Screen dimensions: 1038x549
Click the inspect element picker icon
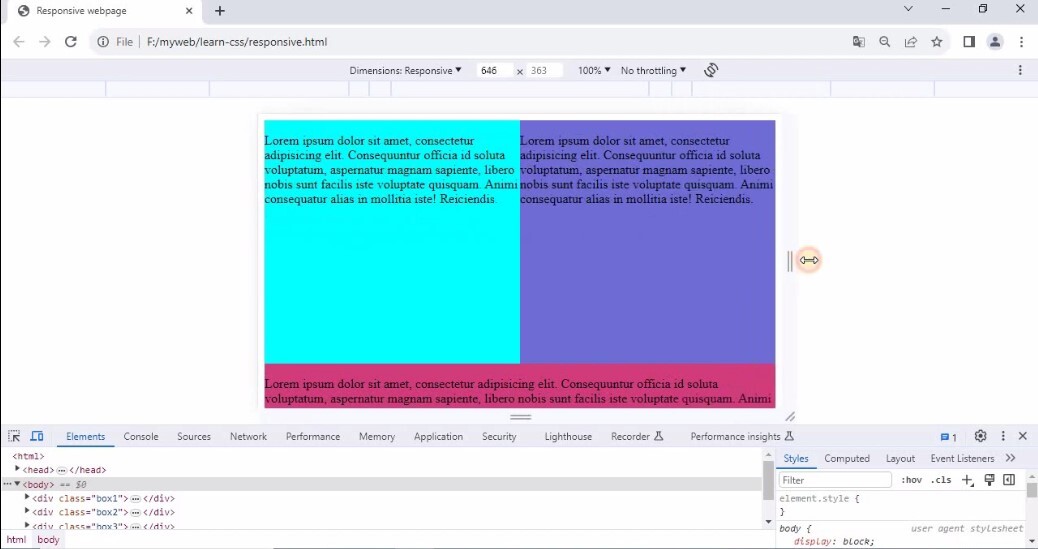click(14, 437)
